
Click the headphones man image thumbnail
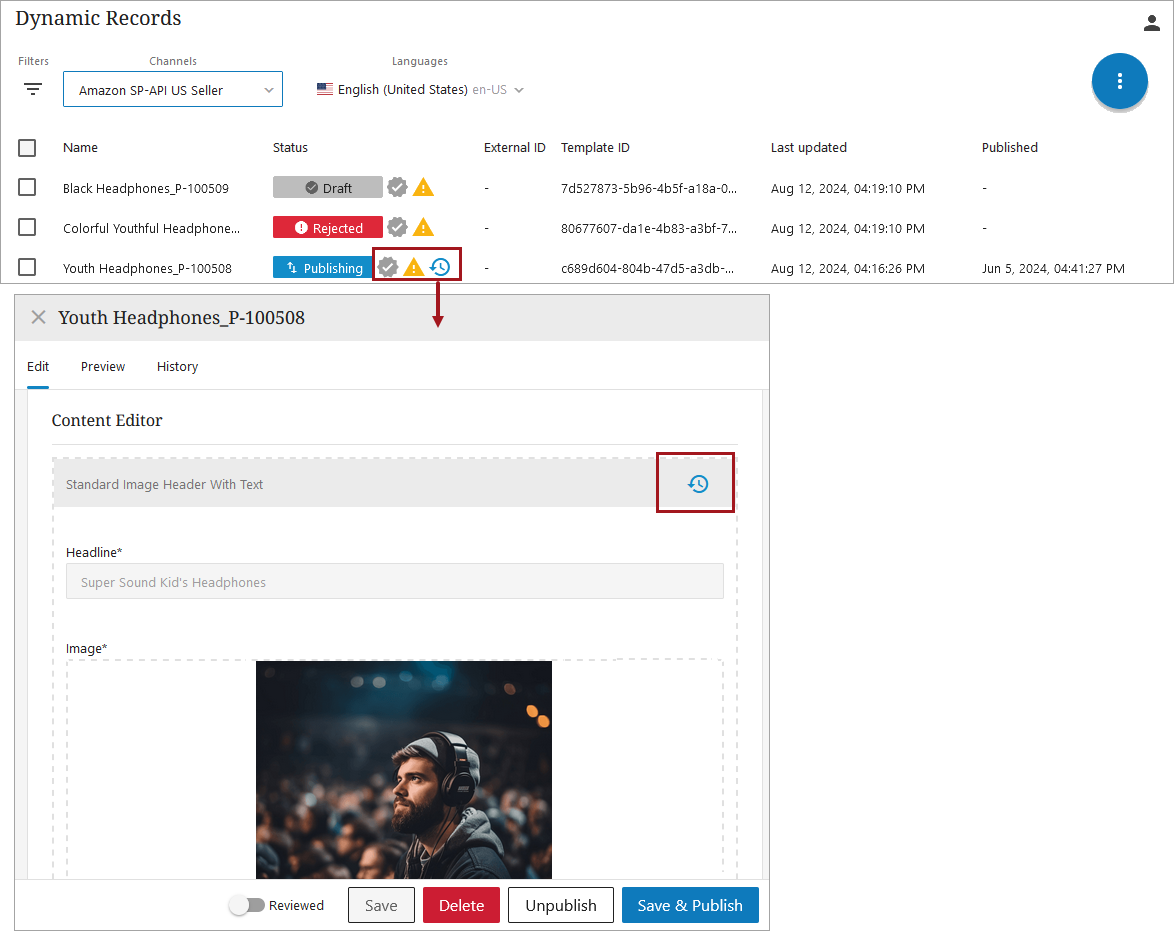[x=404, y=769]
